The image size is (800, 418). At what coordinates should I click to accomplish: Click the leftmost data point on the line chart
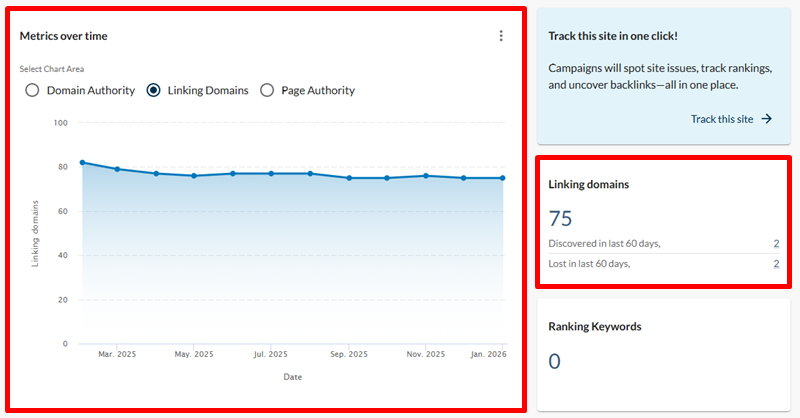[82, 162]
